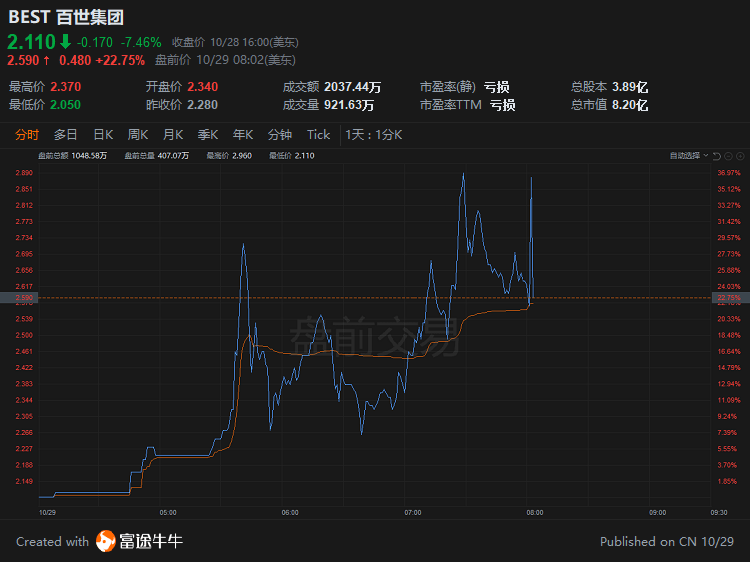Select the 月K chart tab
The width and height of the screenshot is (750, 562).
tap(173, 135)
